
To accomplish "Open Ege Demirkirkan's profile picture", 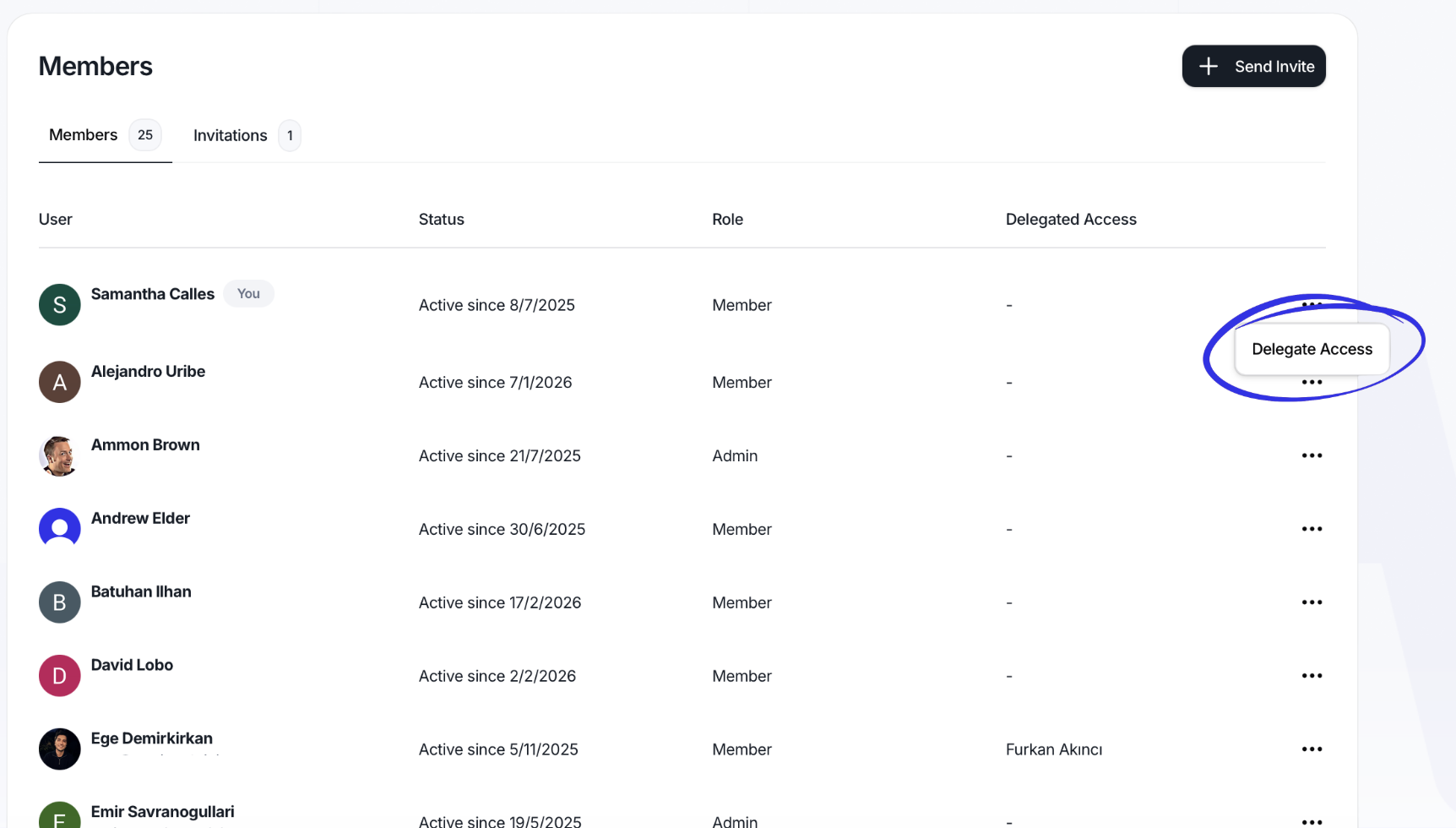I will tap(60, 749).
